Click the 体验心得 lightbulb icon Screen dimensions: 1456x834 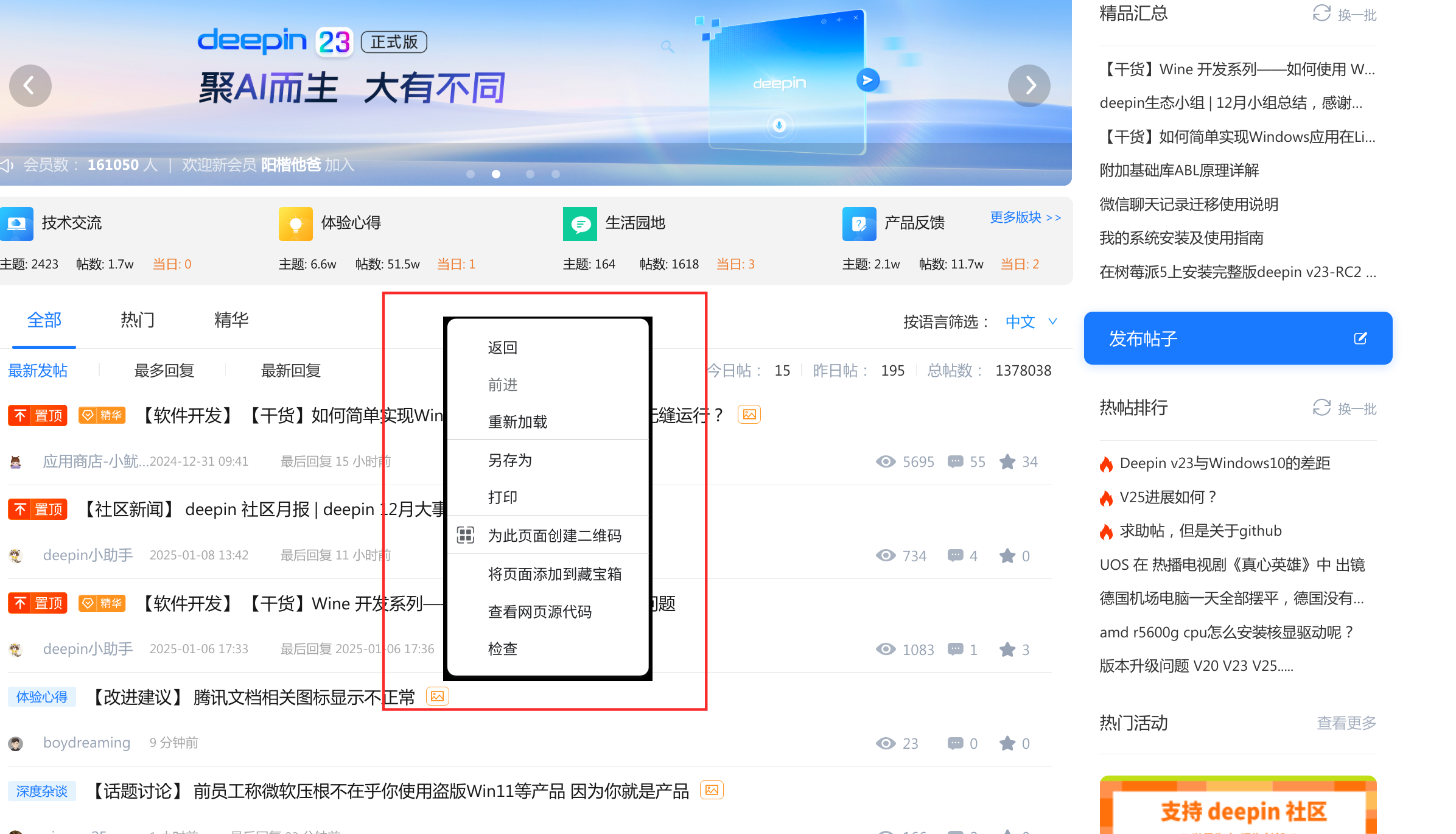pyautogui.click(x=296, y=223)
